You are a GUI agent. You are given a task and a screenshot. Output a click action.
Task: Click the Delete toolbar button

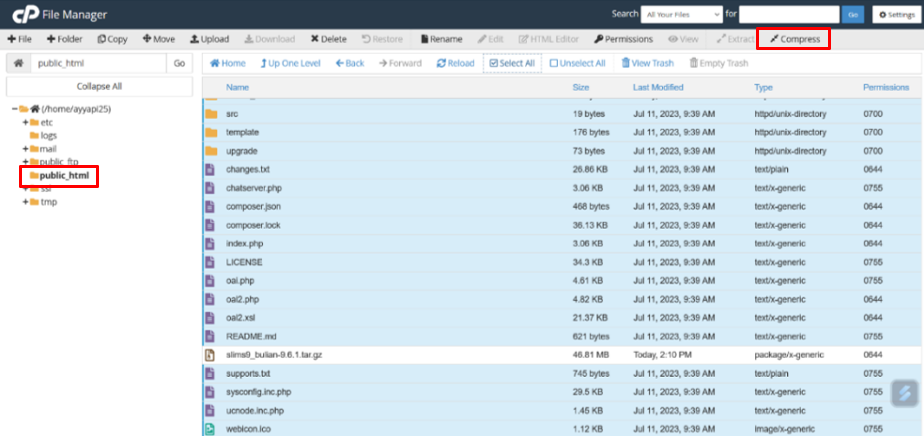pos(328,39)
